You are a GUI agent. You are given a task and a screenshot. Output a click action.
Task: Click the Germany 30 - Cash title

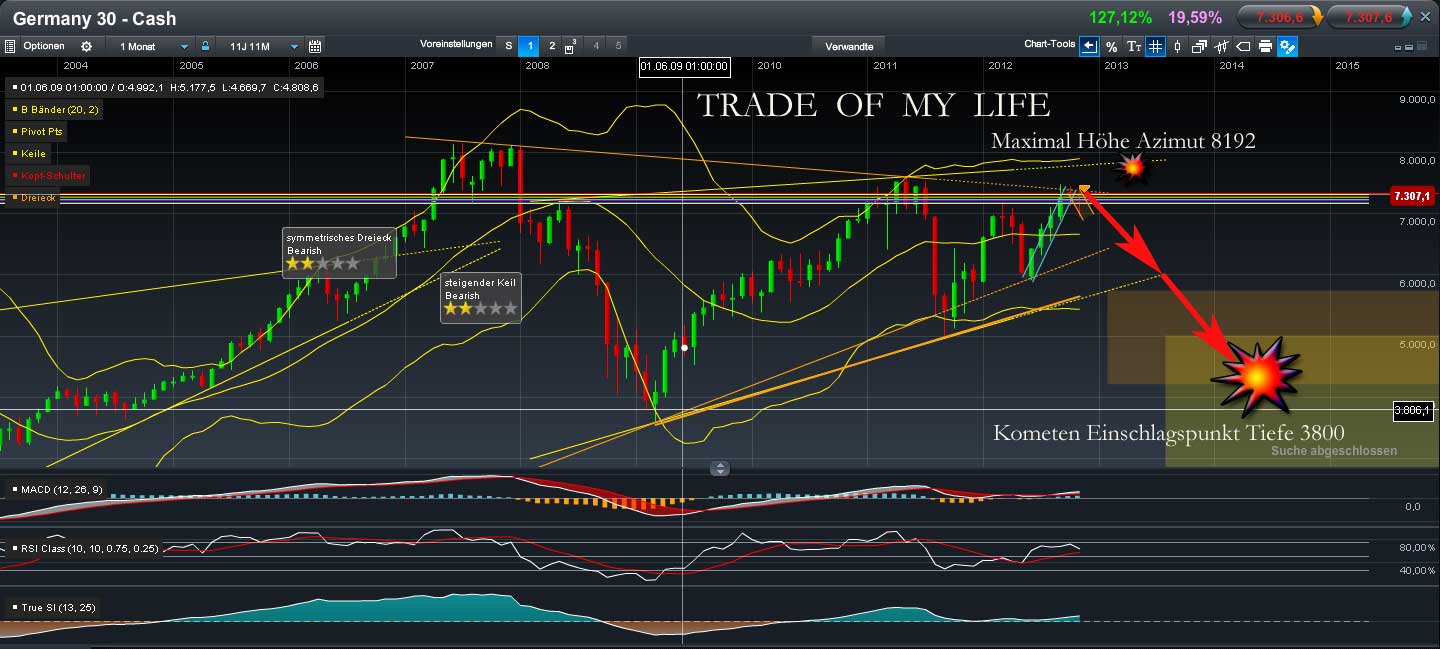[x=94, y=18]
